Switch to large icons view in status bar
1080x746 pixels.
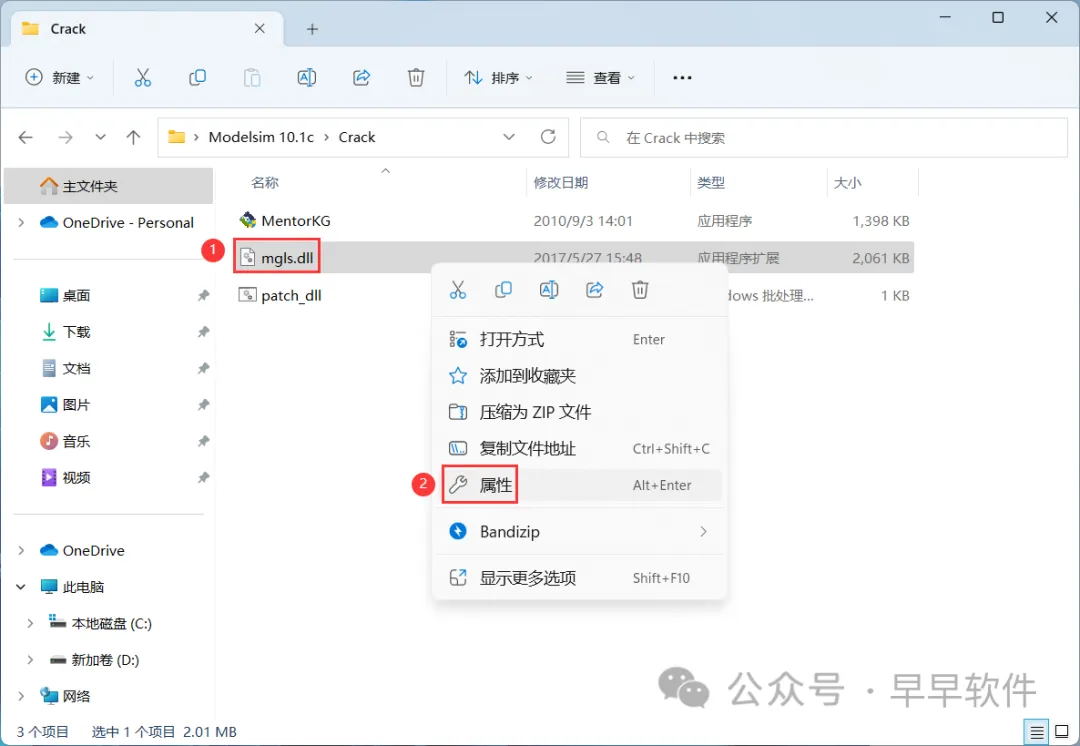(1061, 732)
